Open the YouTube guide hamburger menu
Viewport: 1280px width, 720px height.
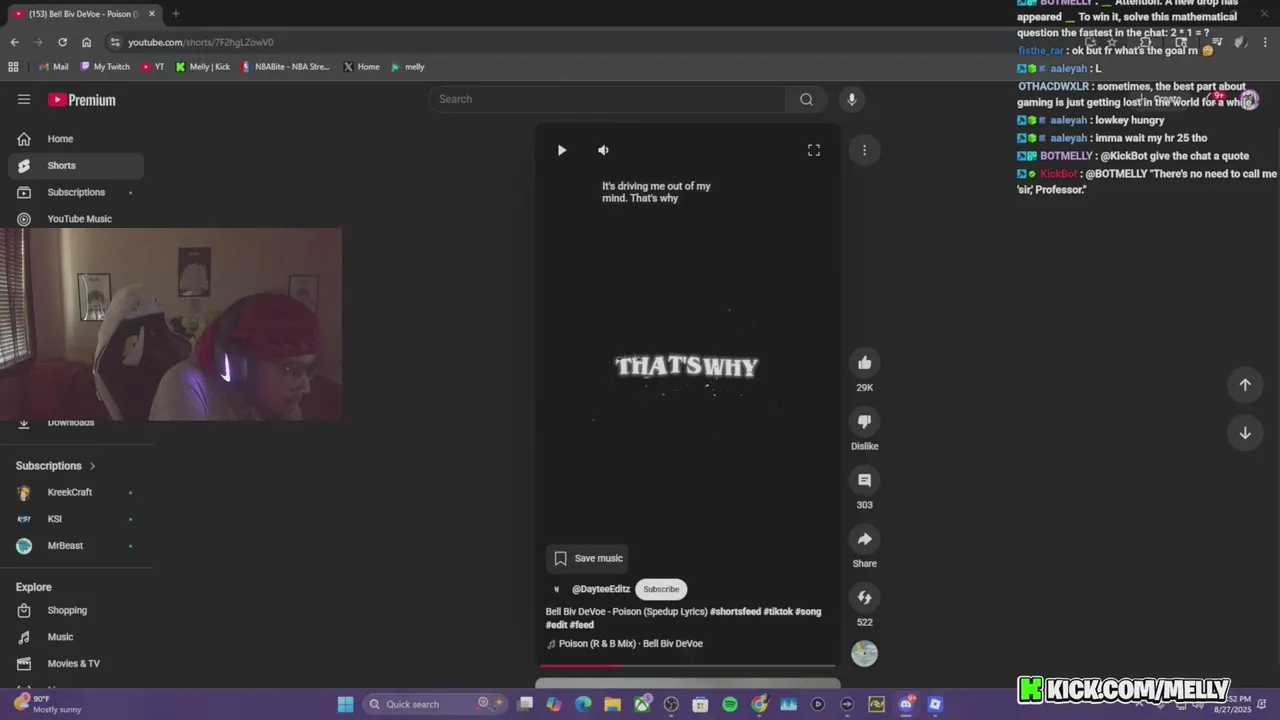24,99
